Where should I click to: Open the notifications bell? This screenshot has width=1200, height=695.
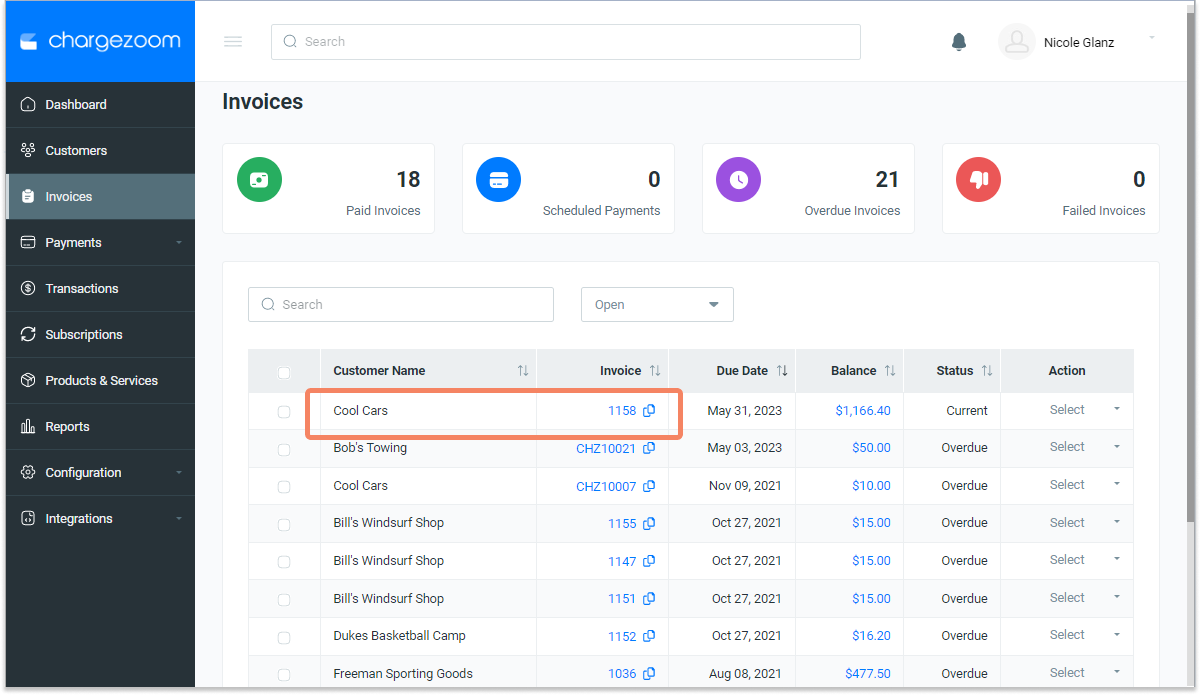point(959,42)
